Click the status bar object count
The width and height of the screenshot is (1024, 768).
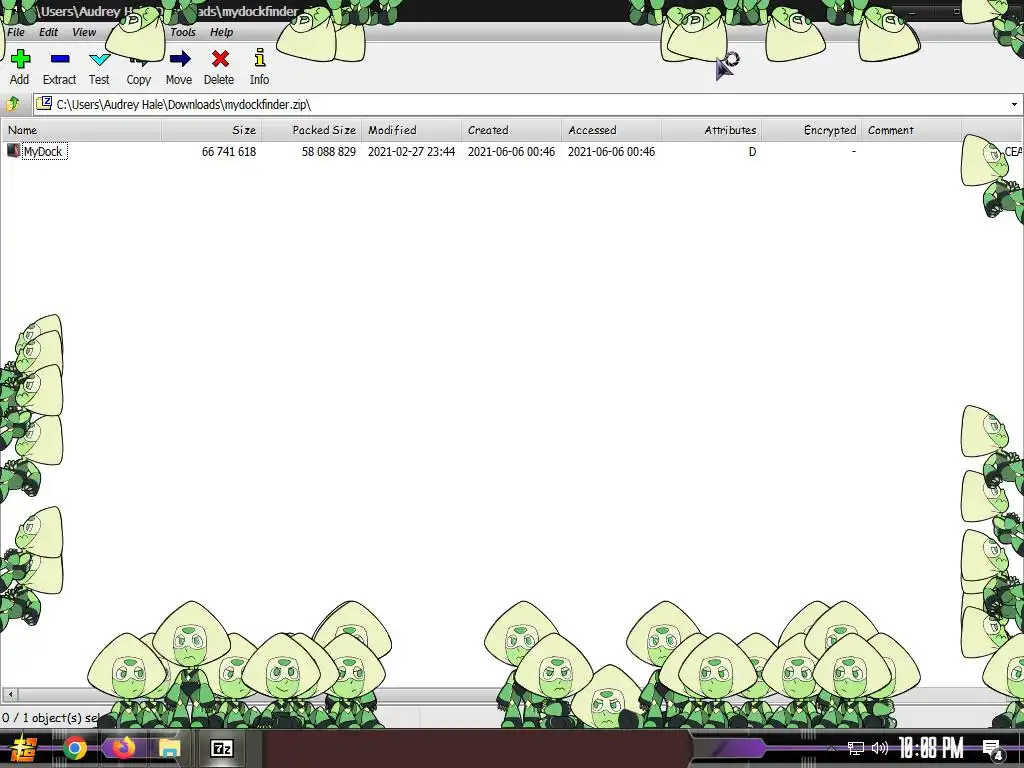click(51, 717)
